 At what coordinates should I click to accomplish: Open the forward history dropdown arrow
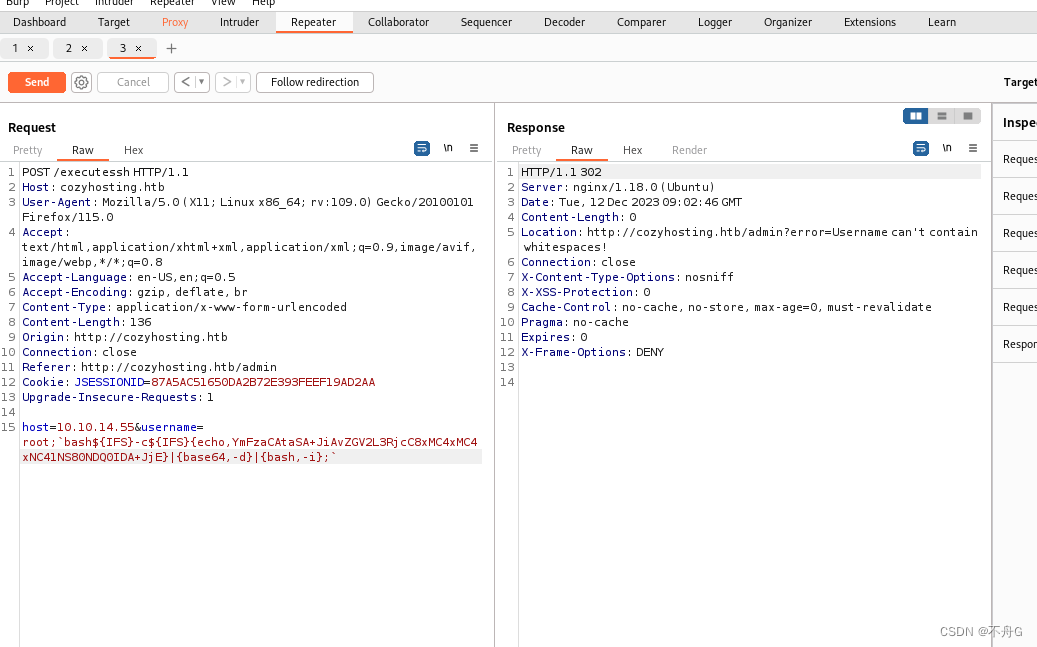click(243, 82)
